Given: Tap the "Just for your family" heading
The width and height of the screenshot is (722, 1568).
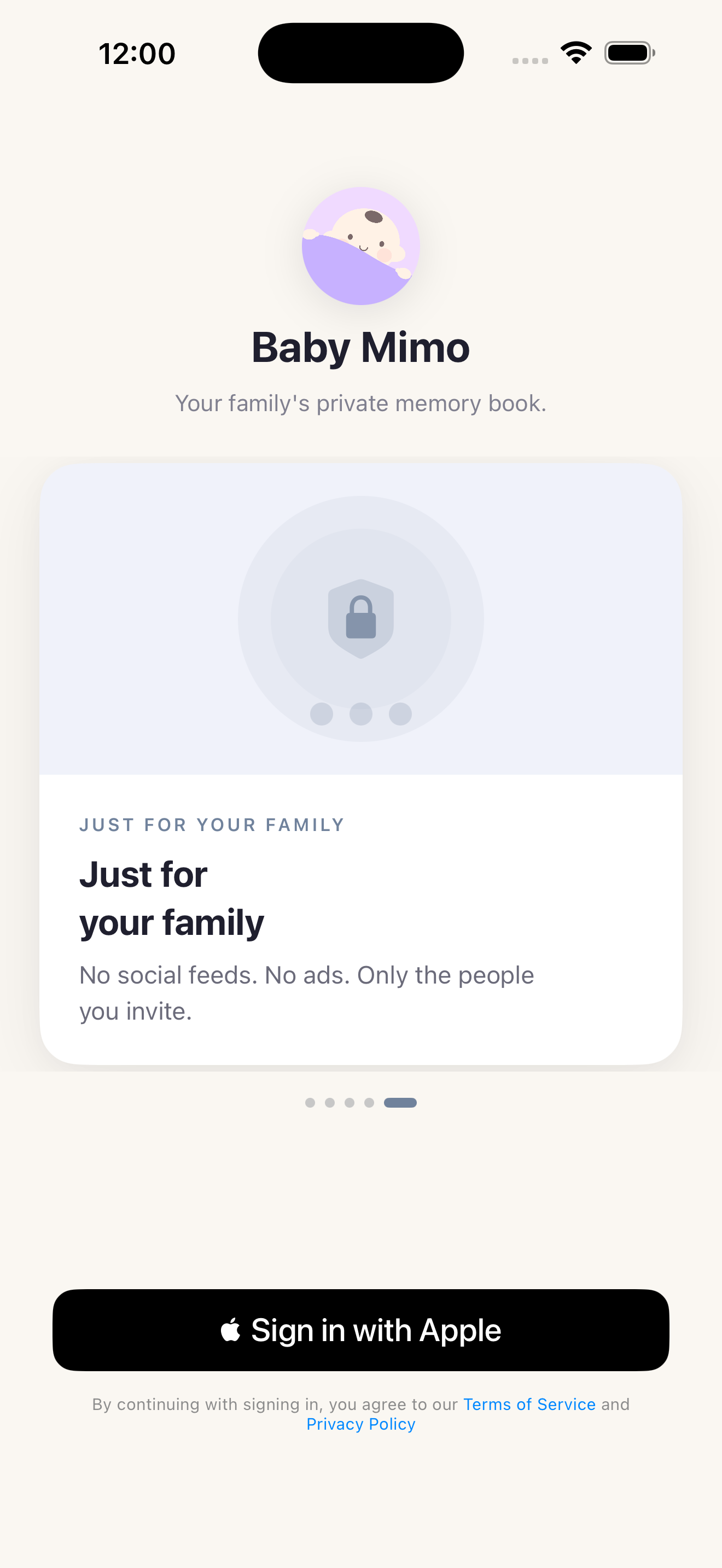Looking at the screenshot, I should [172, 898].
